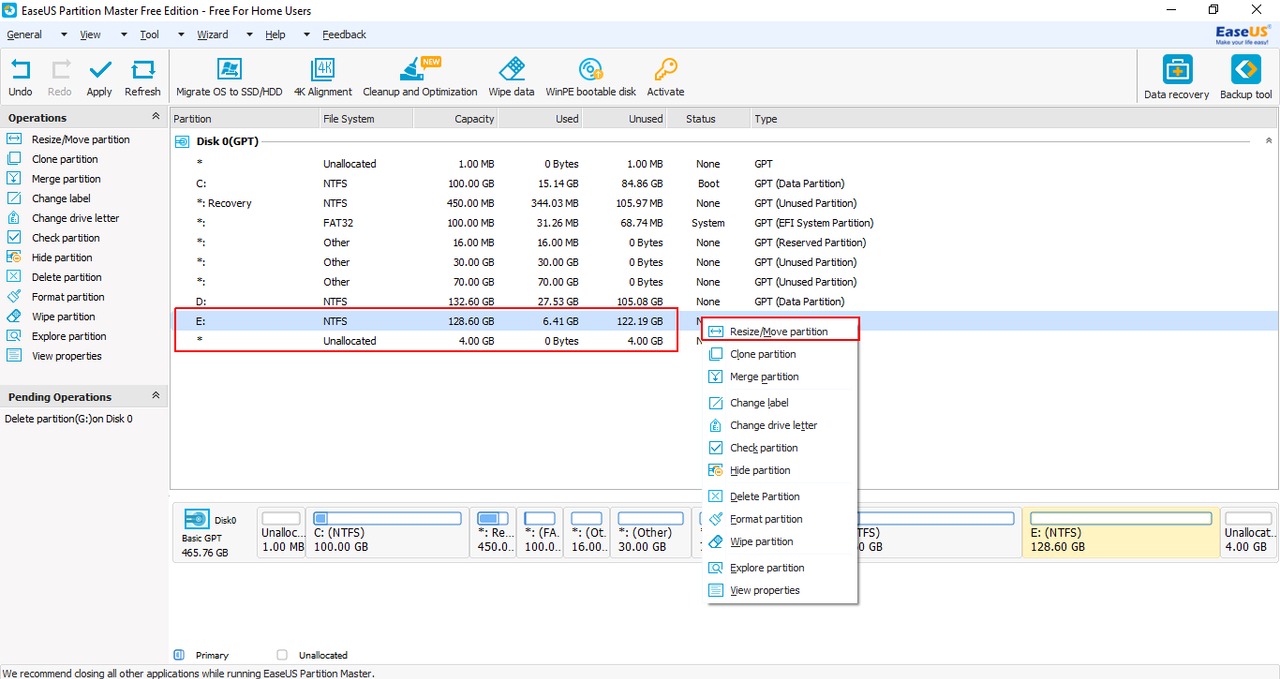Choose Wipe partition from context menu
Screen dimensions: 1280x679
coord(781,541)
